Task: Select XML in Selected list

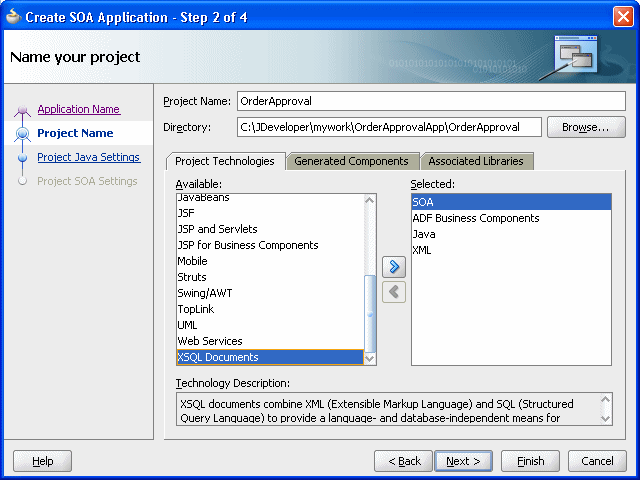Action: pos(511,250)
